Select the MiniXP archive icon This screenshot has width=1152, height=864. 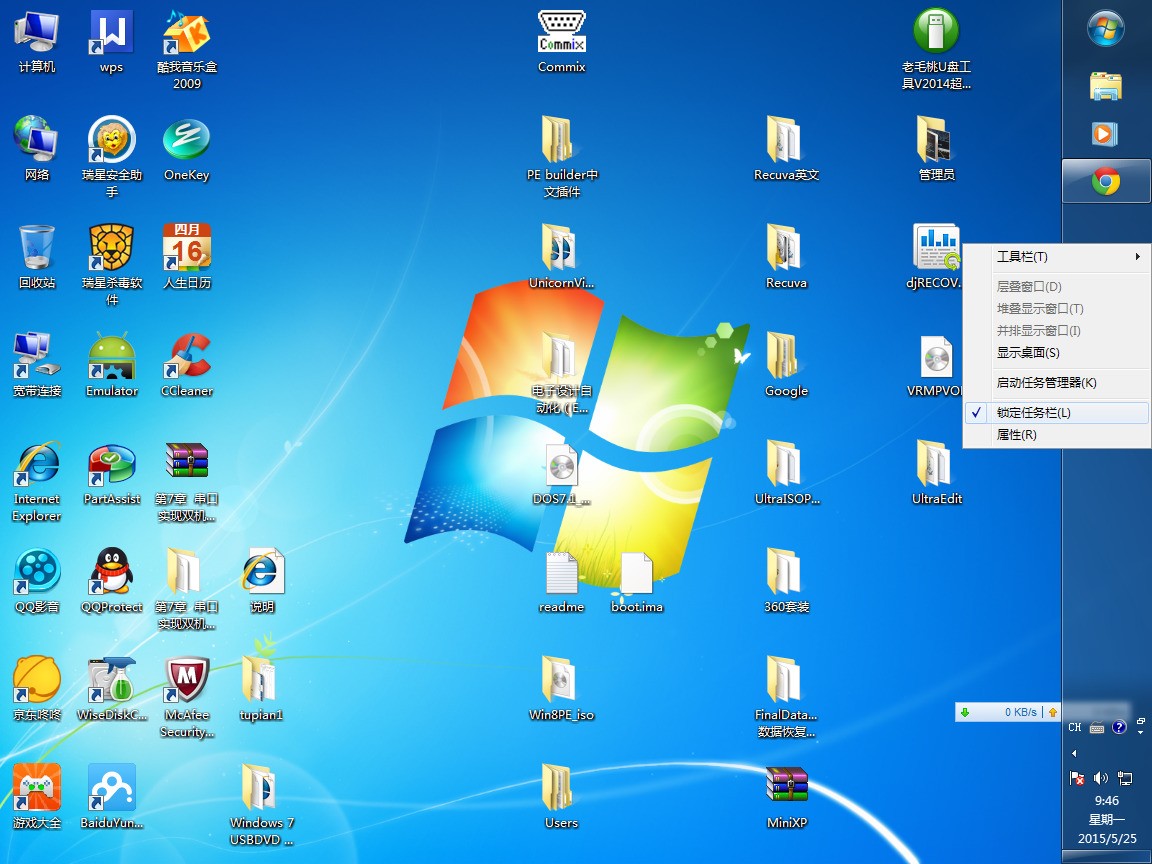786,789
